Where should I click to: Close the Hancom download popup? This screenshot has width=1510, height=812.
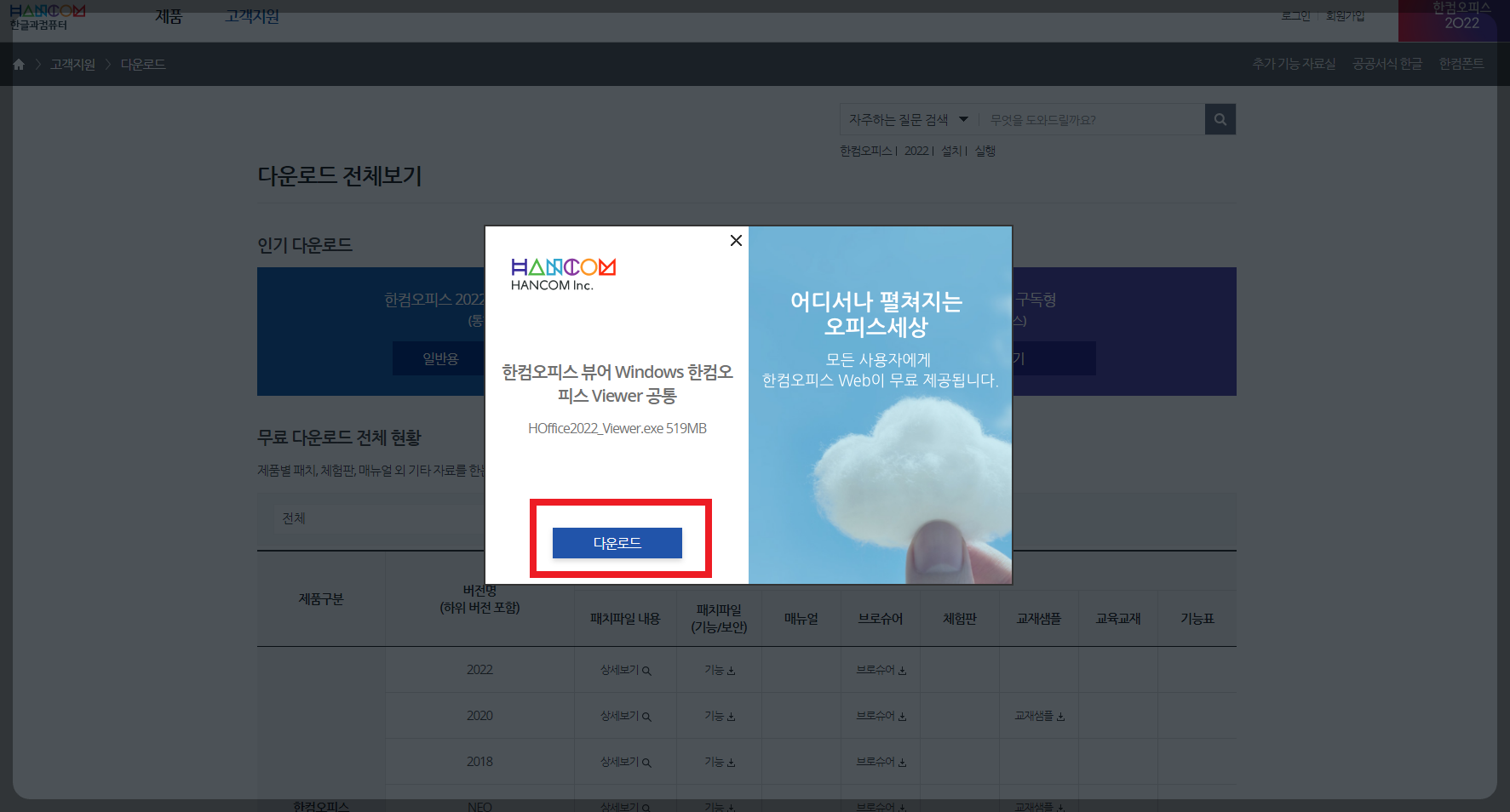click(736, 241)
